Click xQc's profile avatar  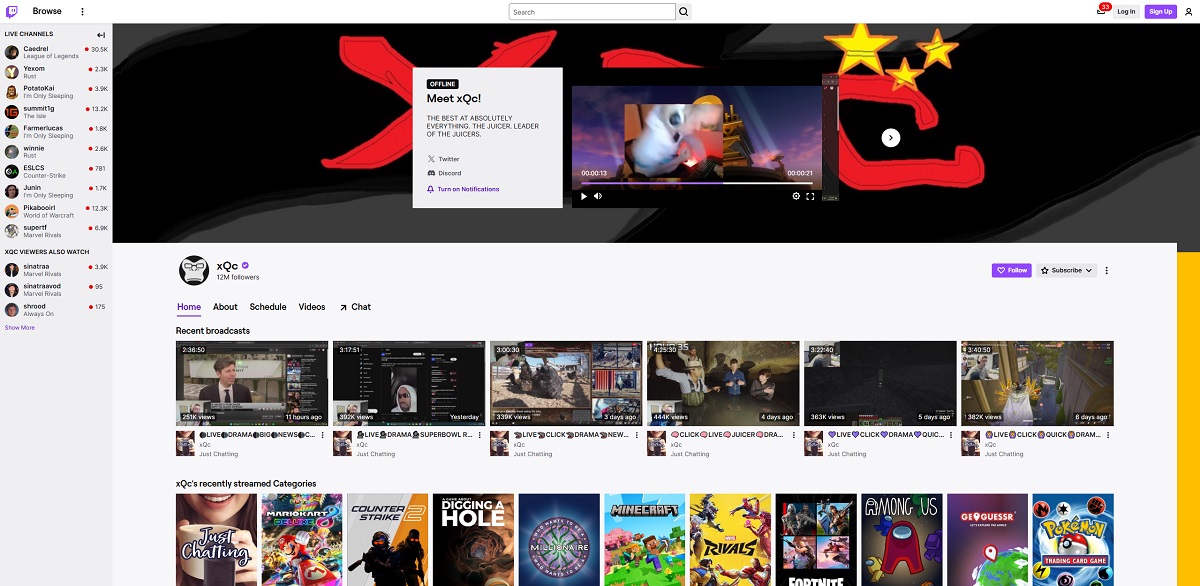tap(194, 270)
